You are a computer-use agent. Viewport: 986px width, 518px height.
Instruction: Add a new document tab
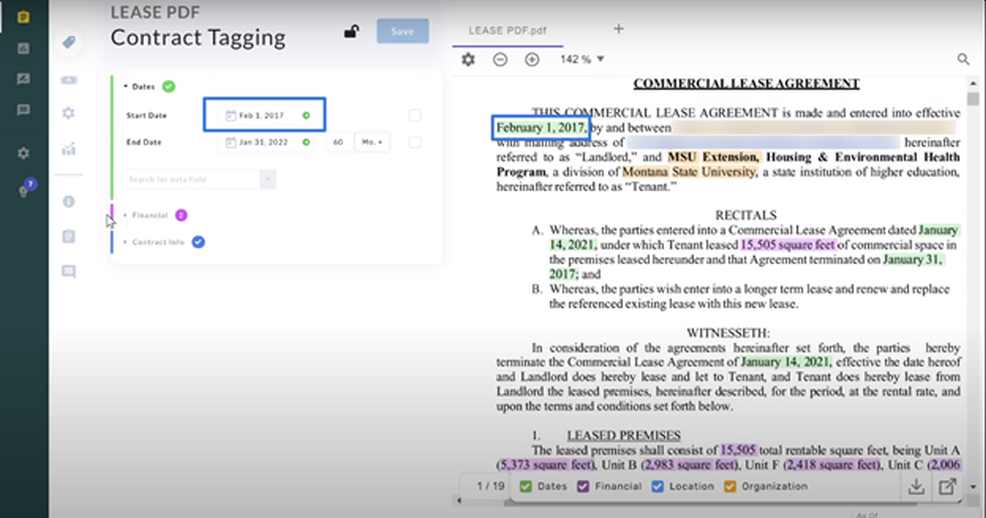[x=618, y=29]
